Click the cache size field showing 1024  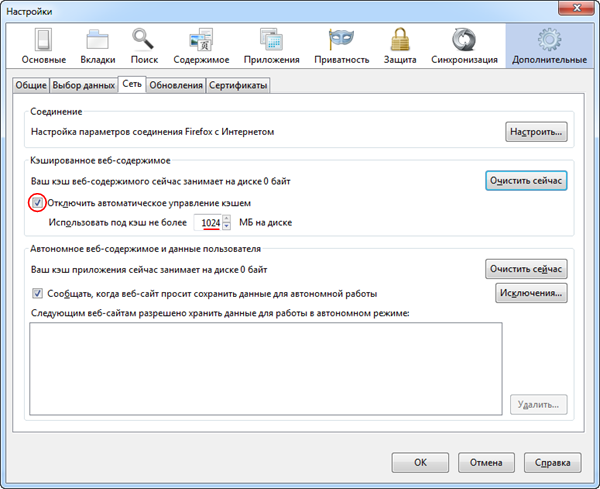(208, 223)
